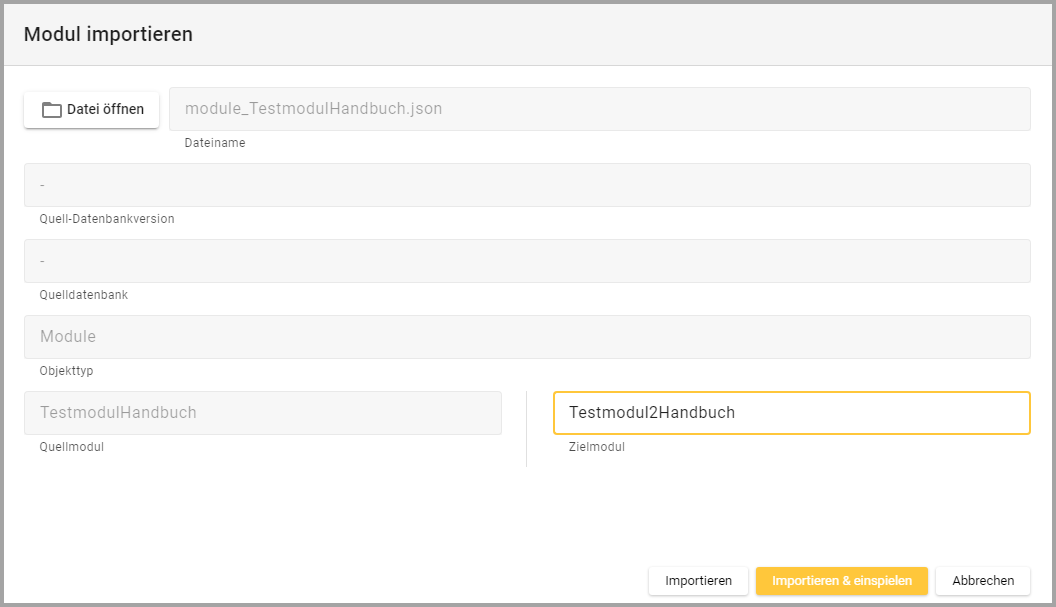
Task: Click the Objekttyp label text
Action: [66, 371]
